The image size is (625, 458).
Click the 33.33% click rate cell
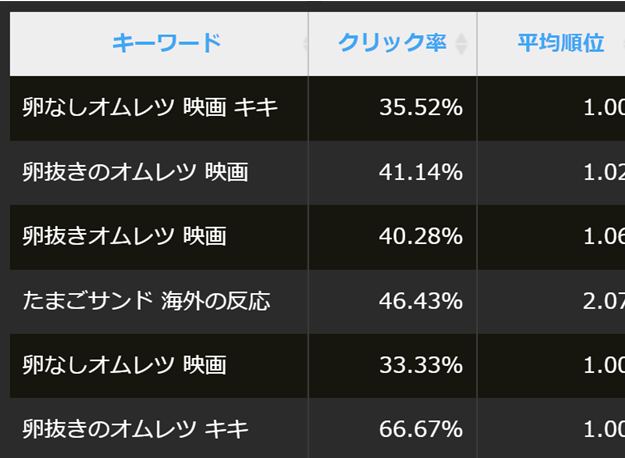pyautogui.click(x=393, y=366)
